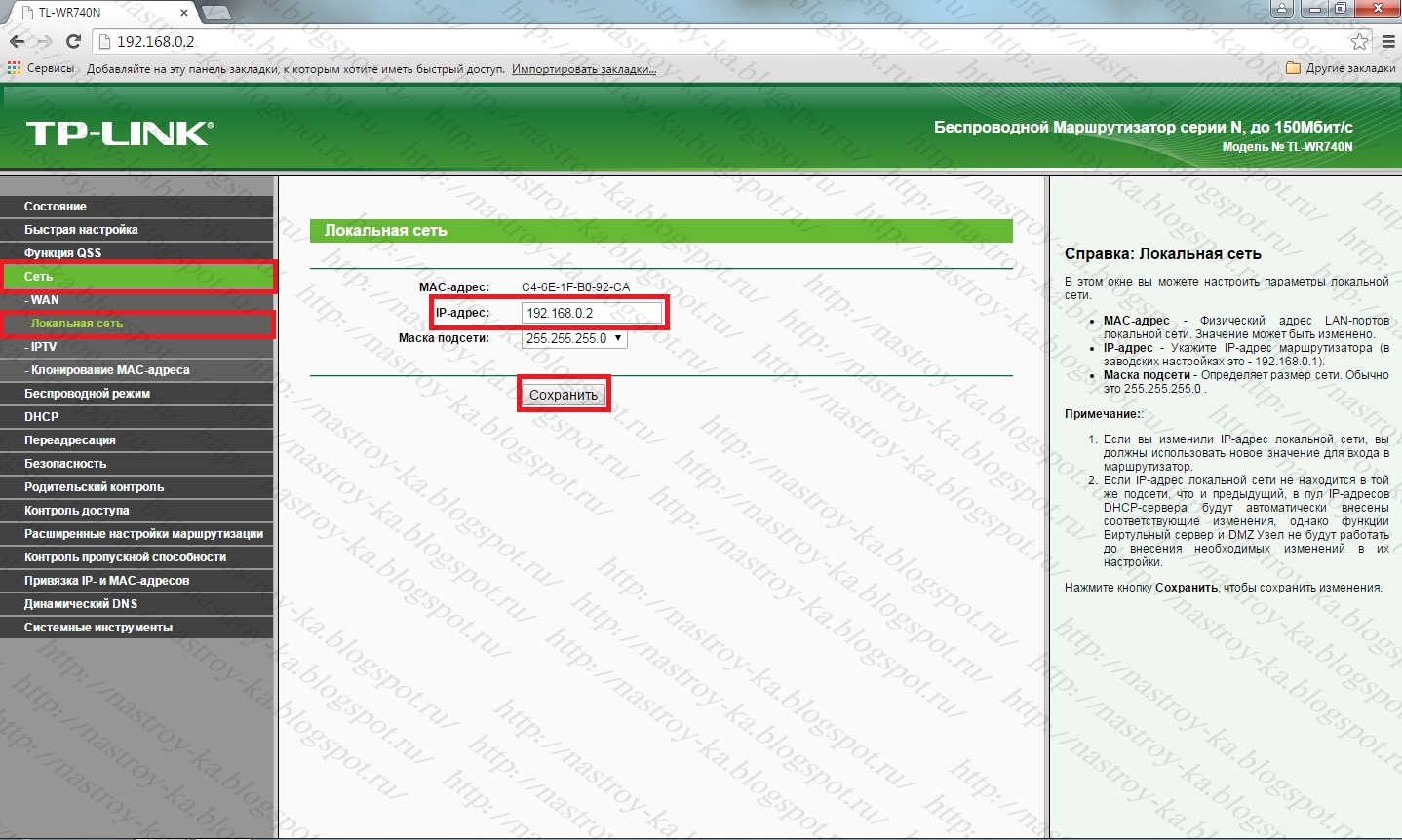
Task: Open the Другие закладки folder
Action: (1341, 68)
